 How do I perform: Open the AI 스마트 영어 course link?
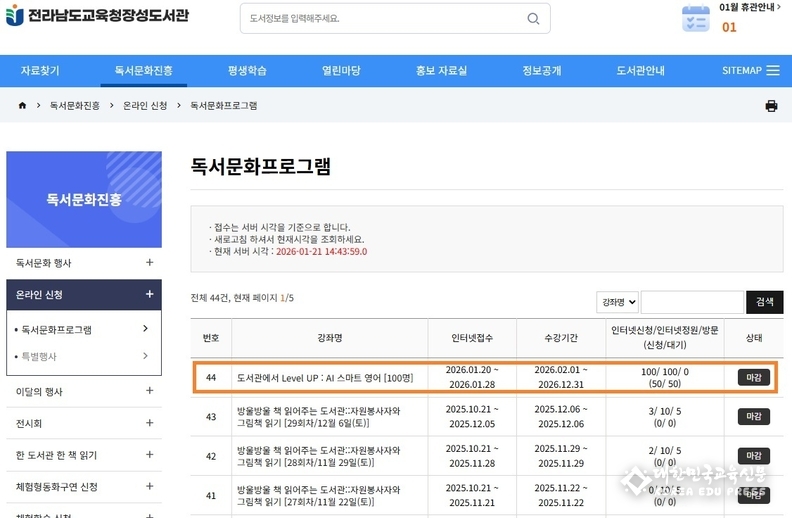click(325, 377)
